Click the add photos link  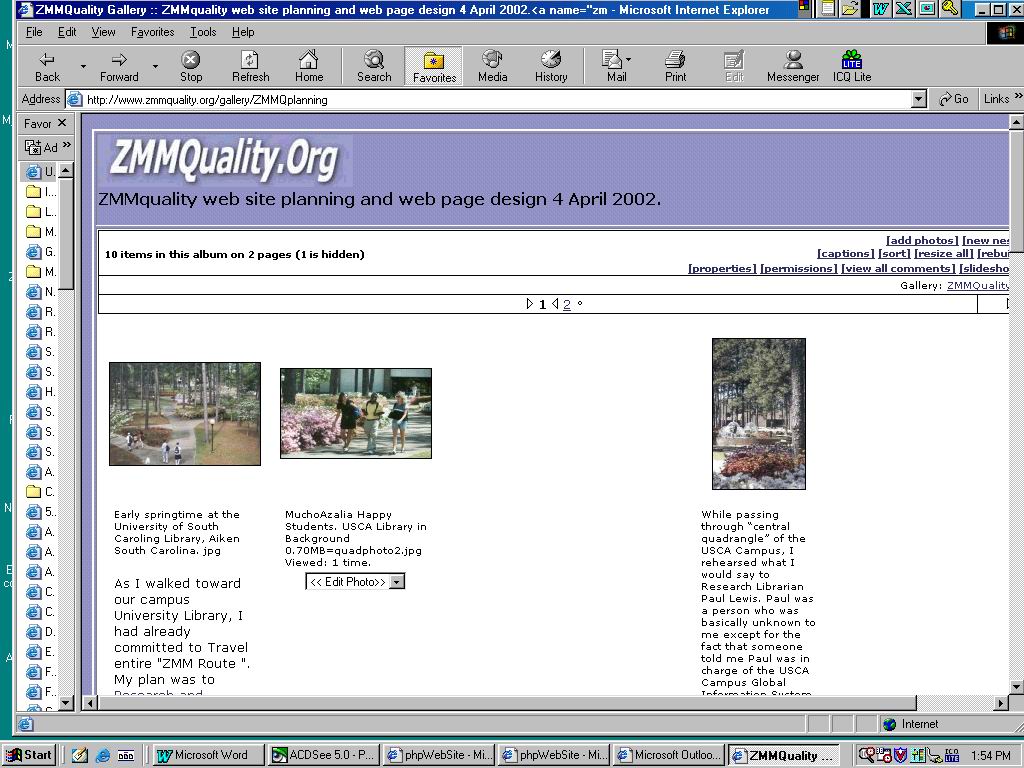pyautogui.click(x=922, y=240)
